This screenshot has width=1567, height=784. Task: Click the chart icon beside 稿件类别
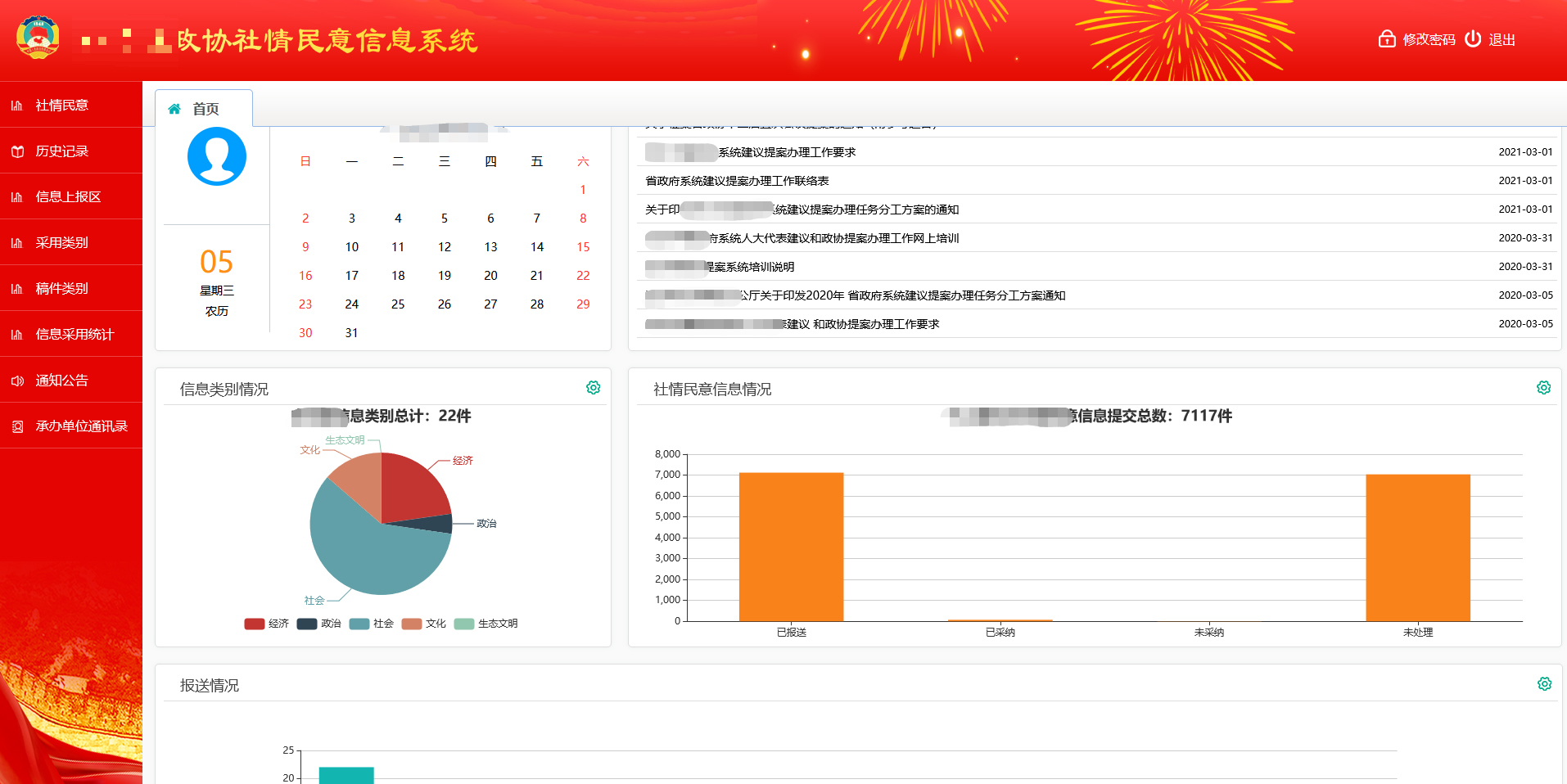pos(16,288)
